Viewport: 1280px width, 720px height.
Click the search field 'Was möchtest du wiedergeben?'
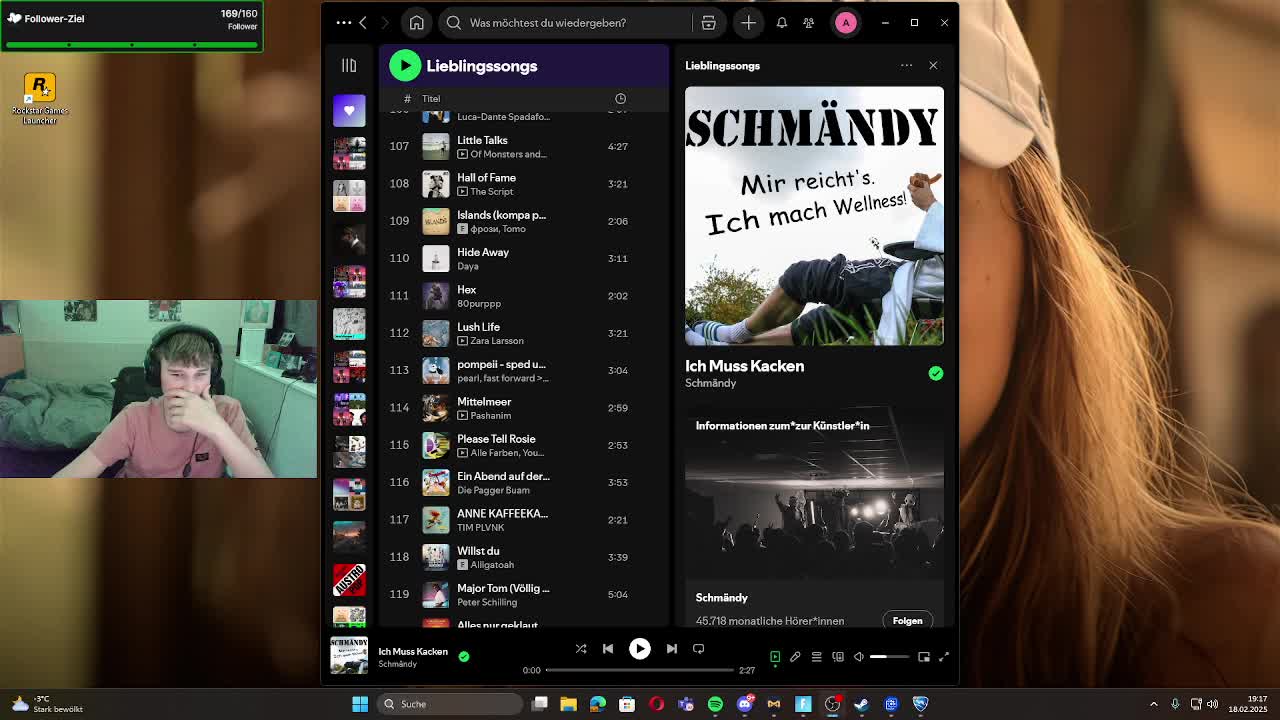(548, 22)
